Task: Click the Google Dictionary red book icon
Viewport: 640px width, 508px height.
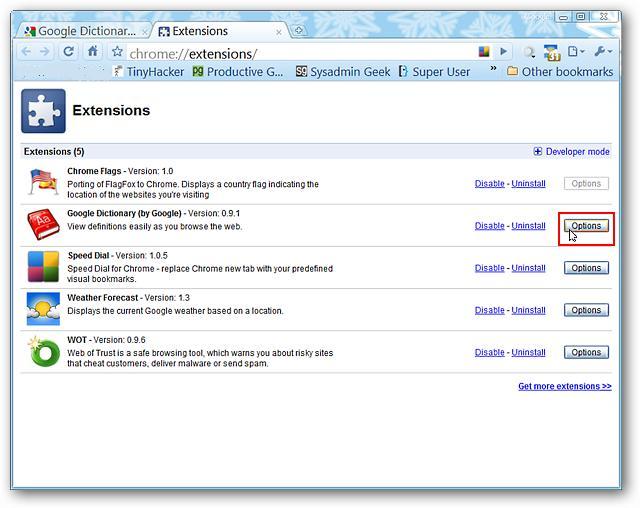Action: coord(43,226)
